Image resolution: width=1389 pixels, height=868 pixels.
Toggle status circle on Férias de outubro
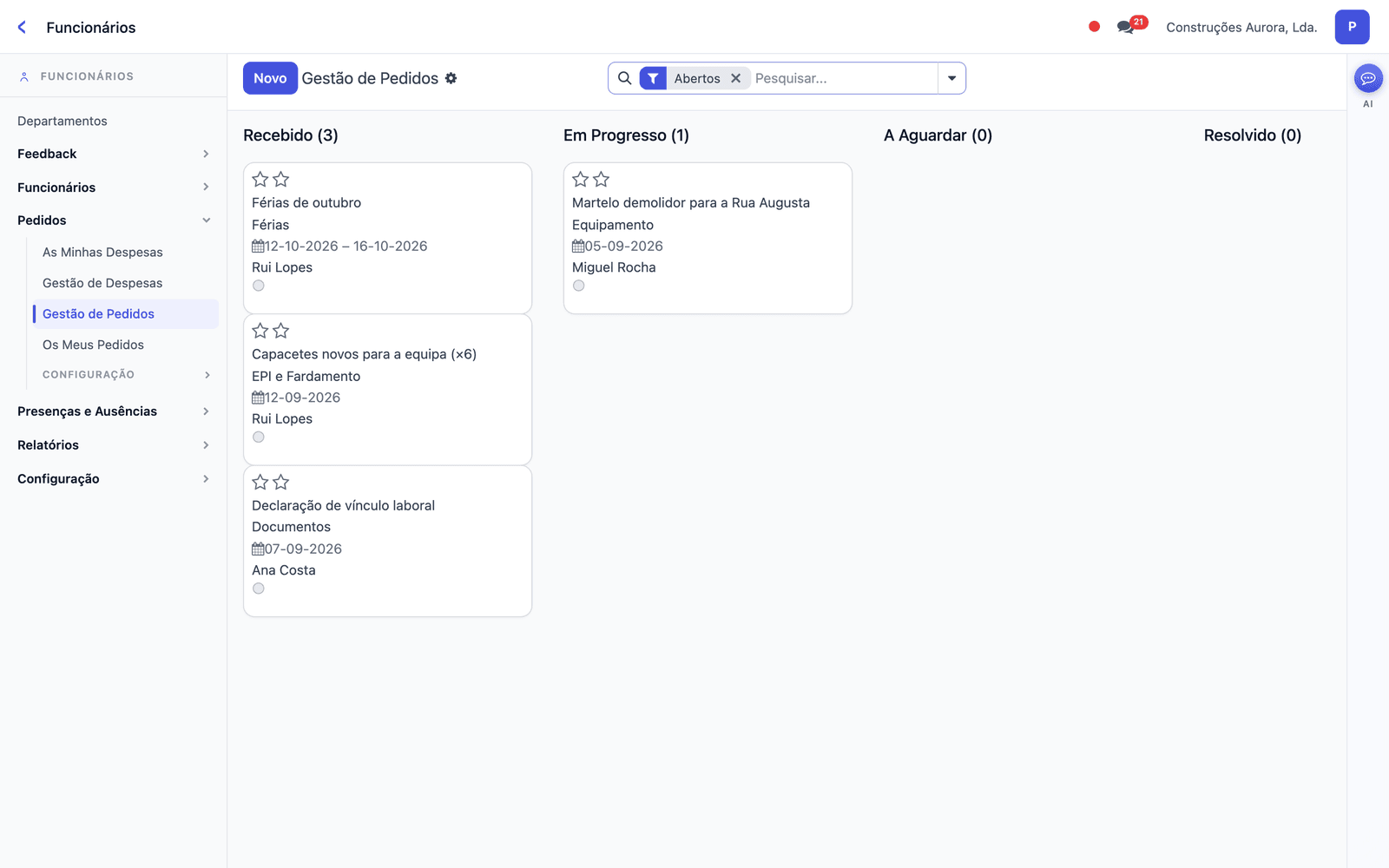[259, 286]
